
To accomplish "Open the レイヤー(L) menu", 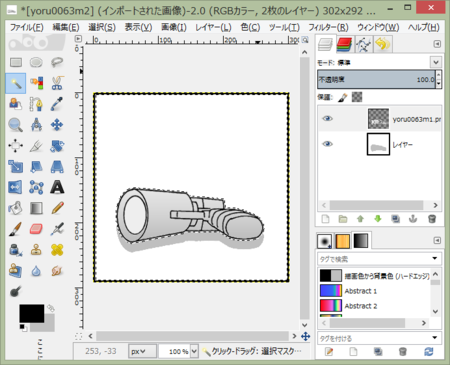I will pos(213,27).
